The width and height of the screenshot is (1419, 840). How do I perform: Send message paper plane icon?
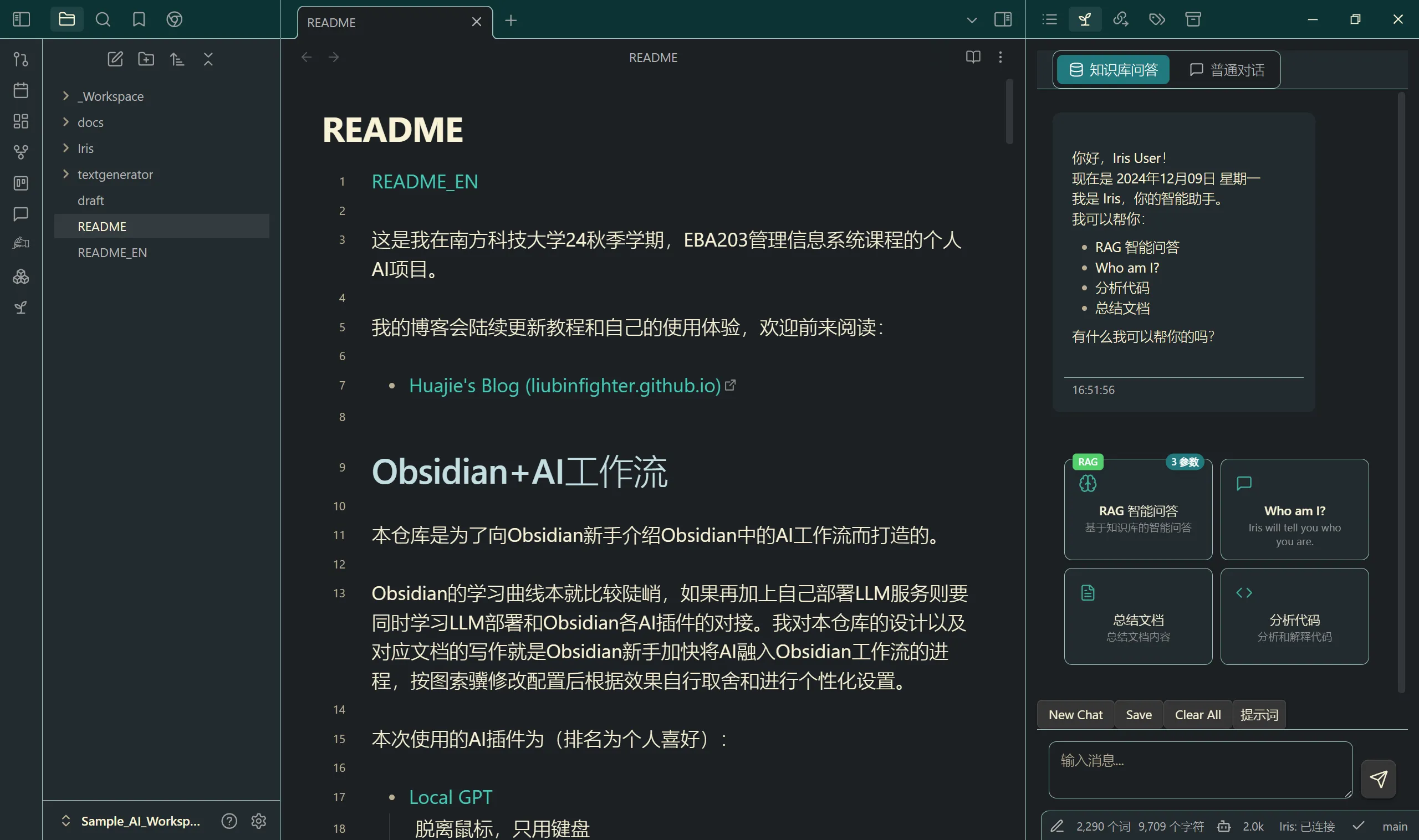click(x=1378, y=779)
